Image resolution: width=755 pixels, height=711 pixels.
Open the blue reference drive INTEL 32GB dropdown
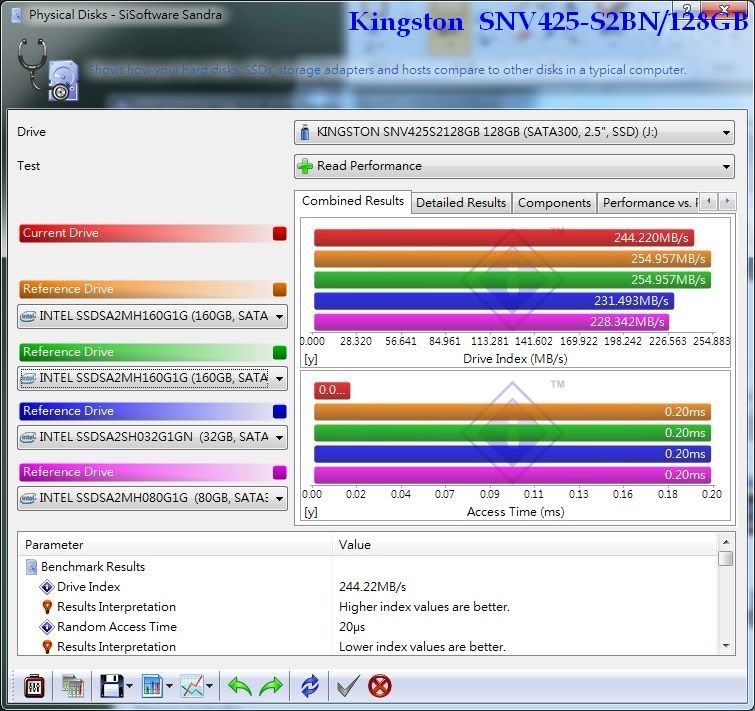coord(152,437)
